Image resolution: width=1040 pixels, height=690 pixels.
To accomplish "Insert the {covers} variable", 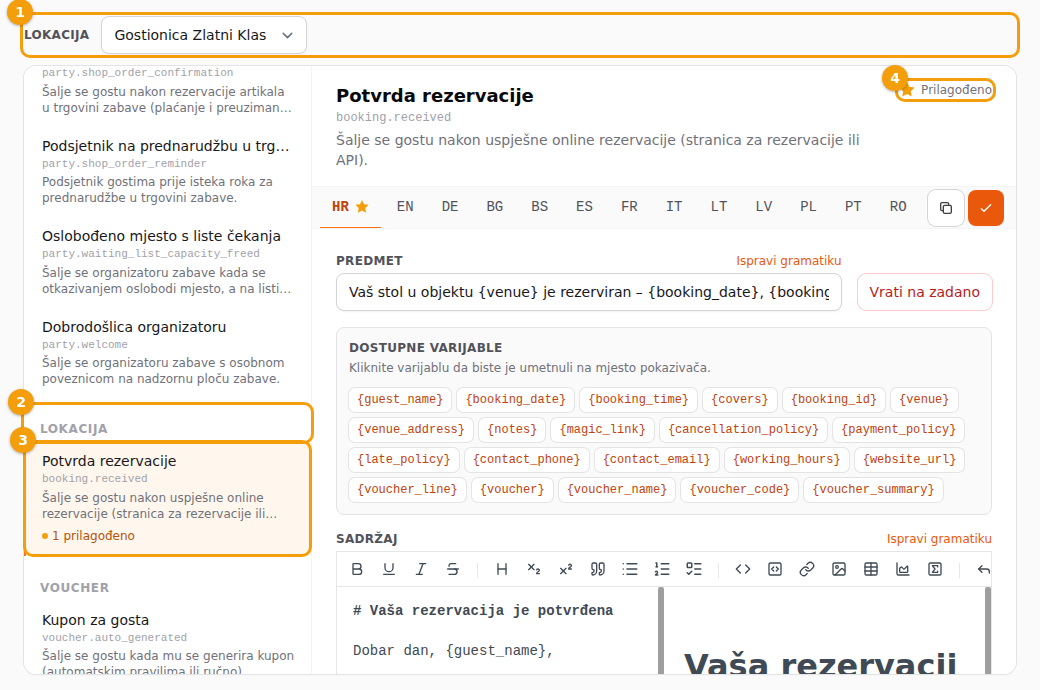I will coord(740,399).
